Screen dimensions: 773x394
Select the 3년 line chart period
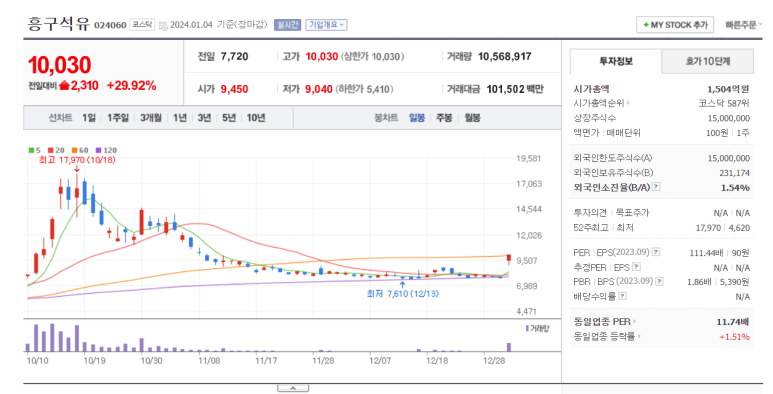(204, 118)
